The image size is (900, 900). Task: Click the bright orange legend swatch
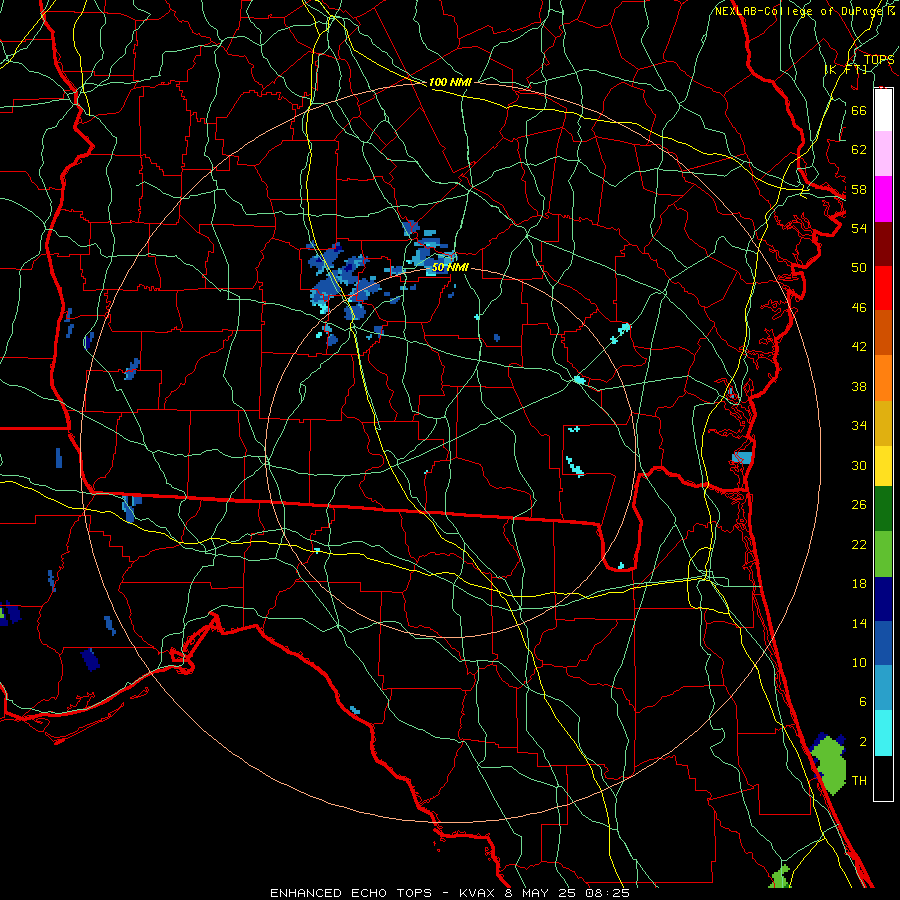(x=883, y=377)
